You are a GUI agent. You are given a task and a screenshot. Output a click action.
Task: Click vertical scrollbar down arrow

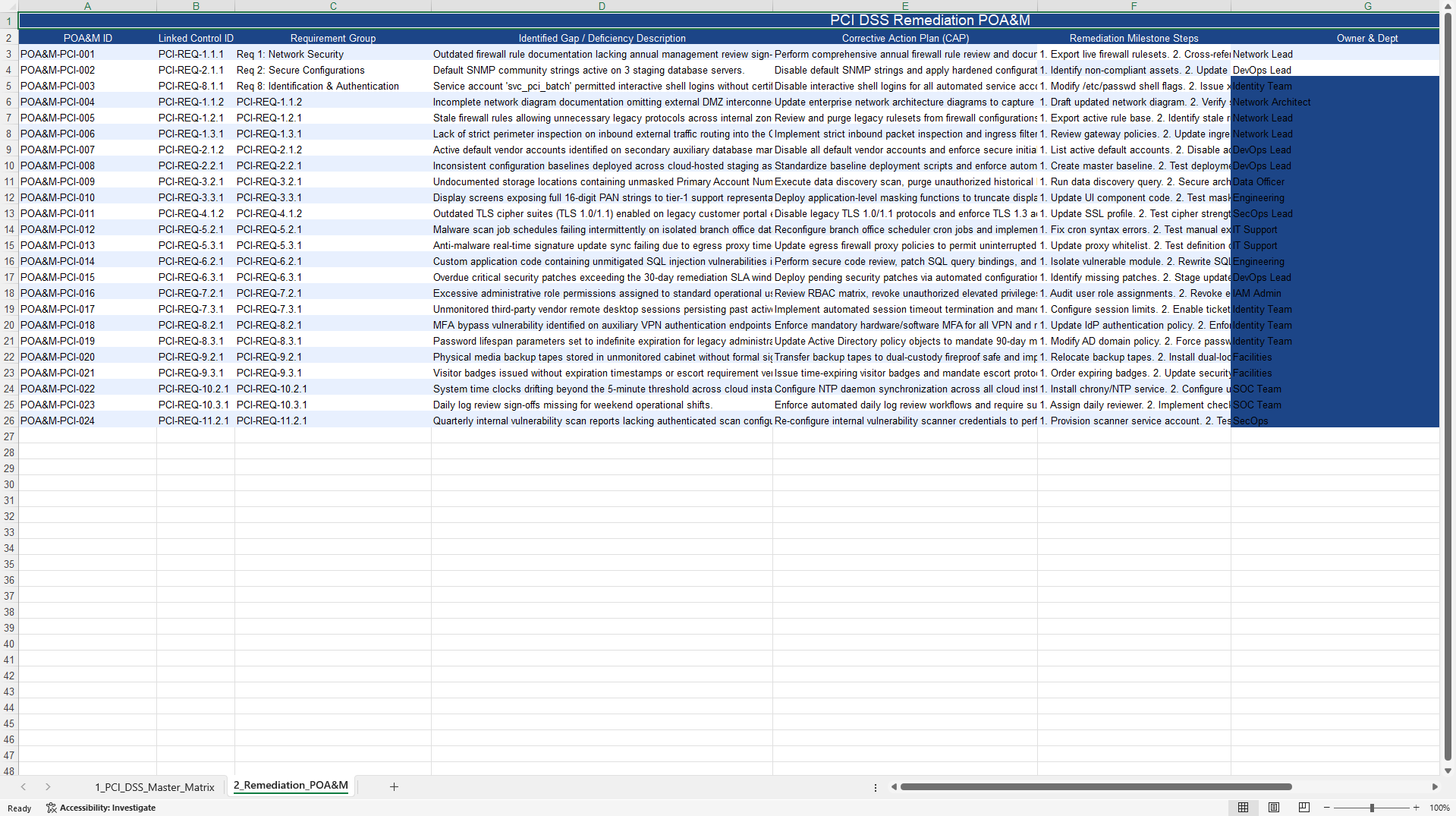[1448, 770]
